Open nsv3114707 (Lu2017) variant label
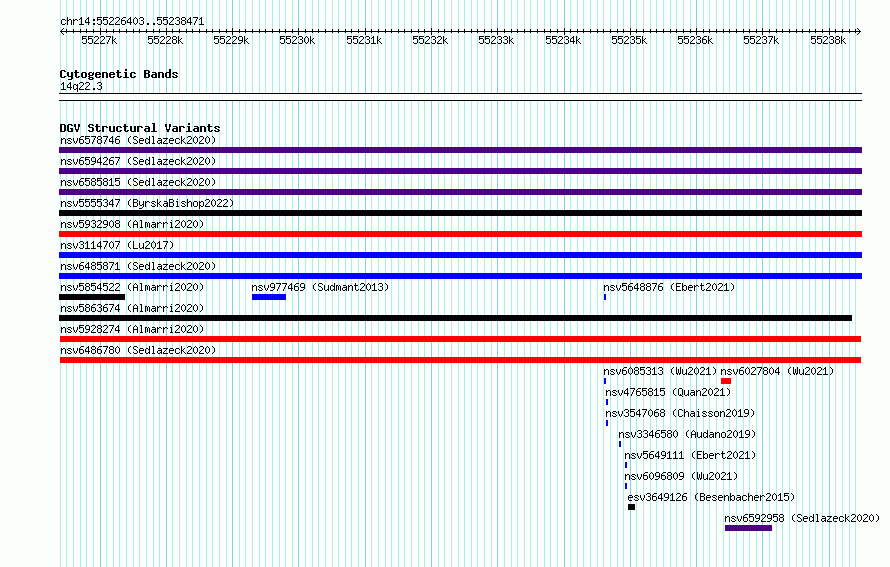The image size is (890, 567). tap(117, 245)
